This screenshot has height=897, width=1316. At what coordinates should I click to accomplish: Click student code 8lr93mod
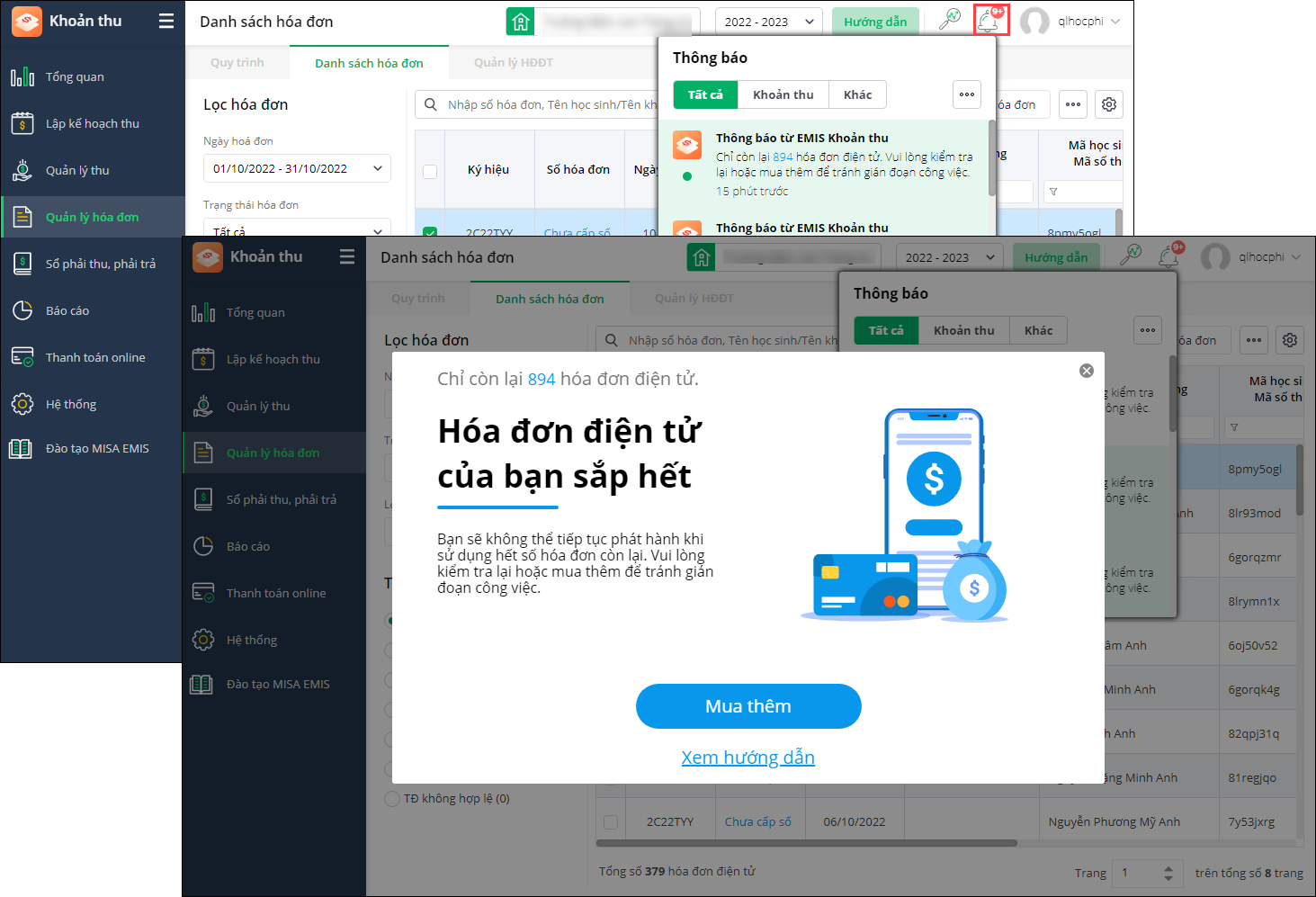[1255, 513]
